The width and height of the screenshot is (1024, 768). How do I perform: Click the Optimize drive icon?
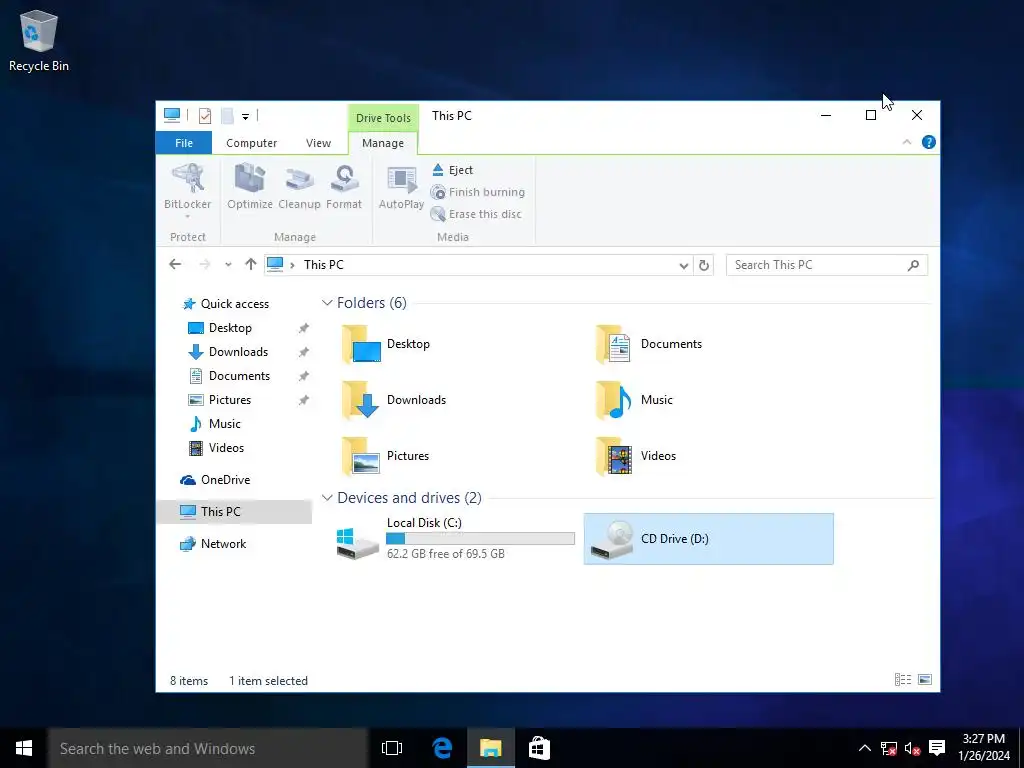click(249, 187)
